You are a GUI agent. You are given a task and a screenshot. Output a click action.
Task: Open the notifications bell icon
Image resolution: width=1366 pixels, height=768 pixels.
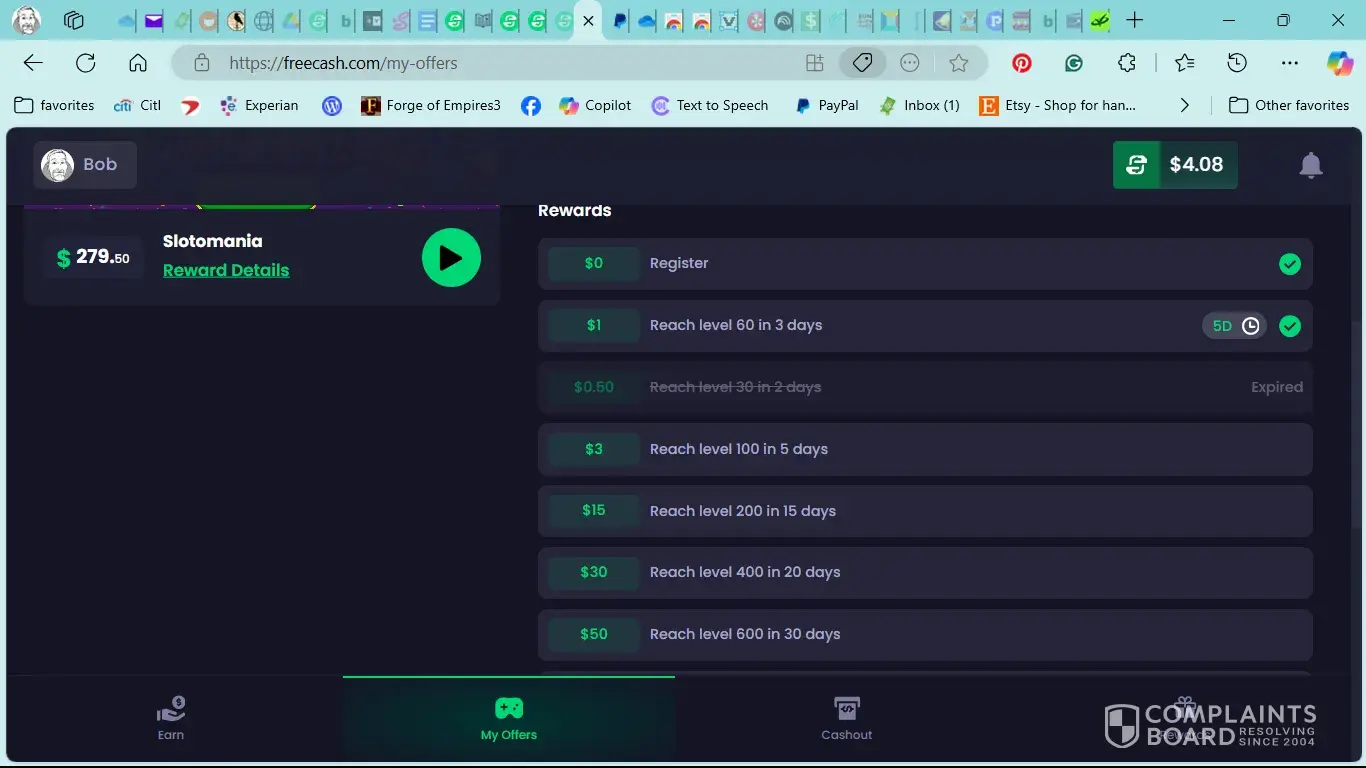(1310, 165)
